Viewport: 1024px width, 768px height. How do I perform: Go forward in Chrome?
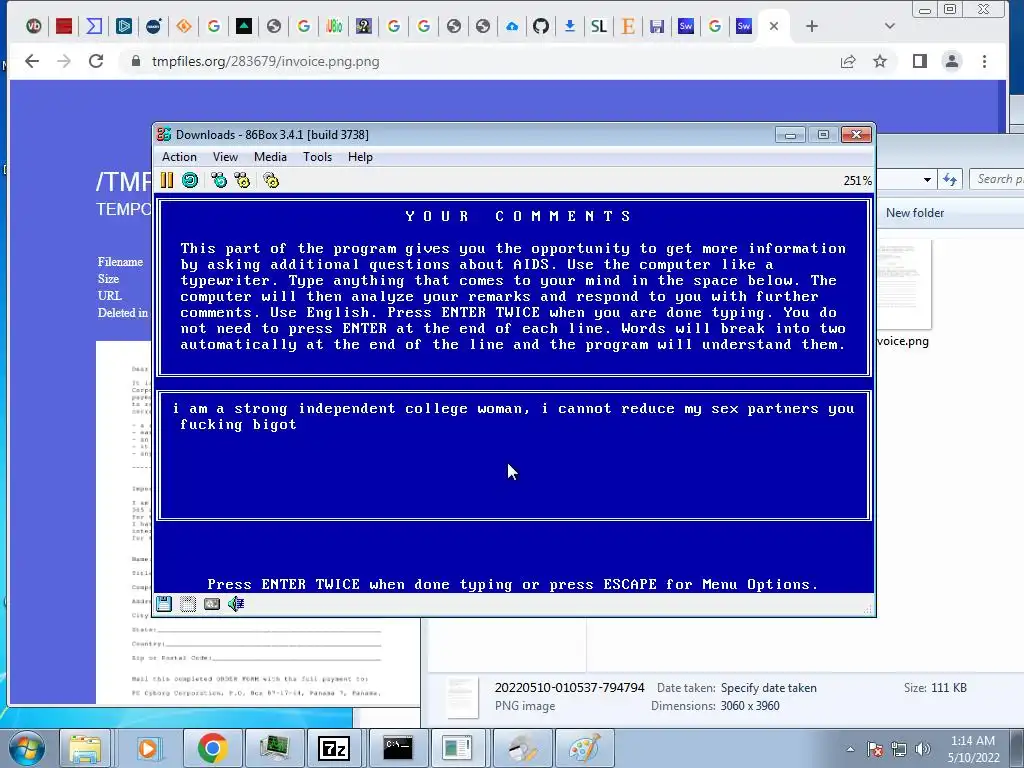point(63,61)
